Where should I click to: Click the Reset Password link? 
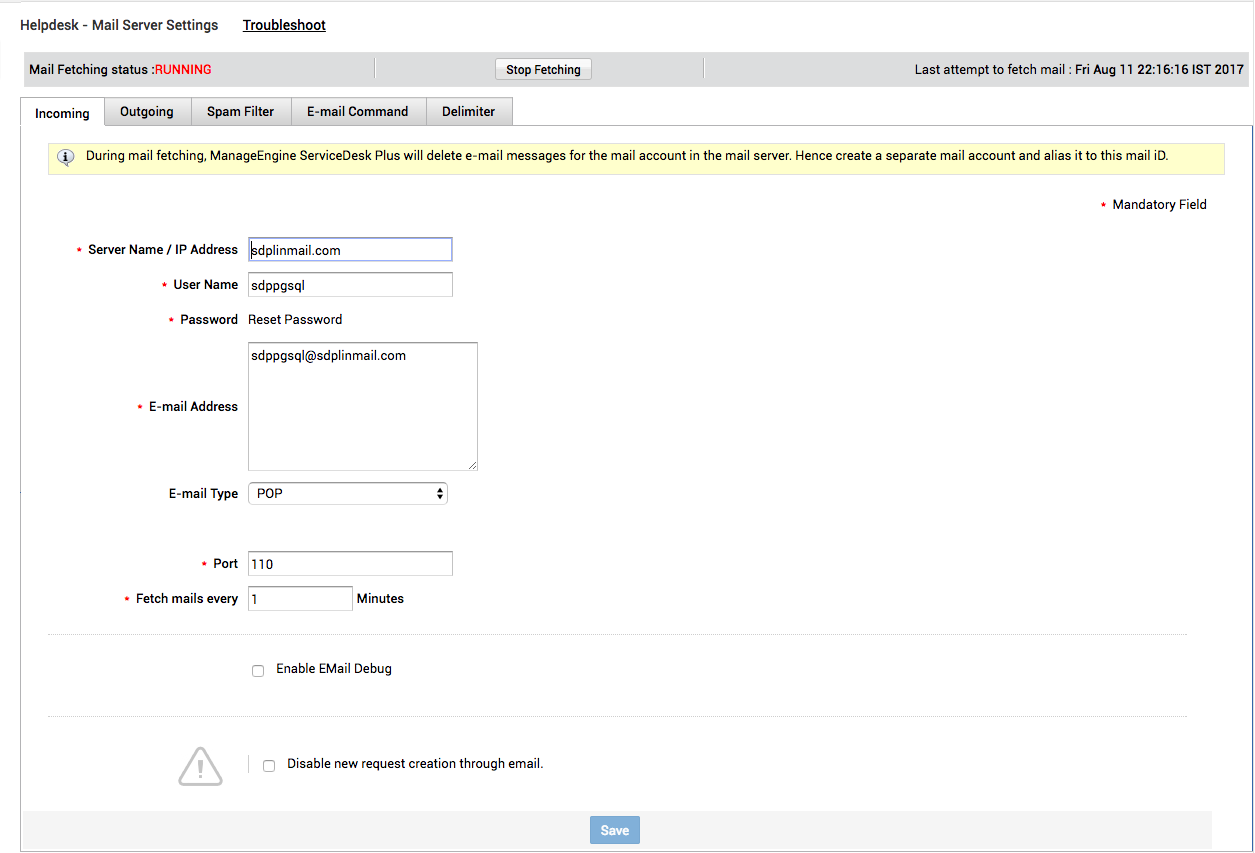pyautogui.click(x=295, y=320)
